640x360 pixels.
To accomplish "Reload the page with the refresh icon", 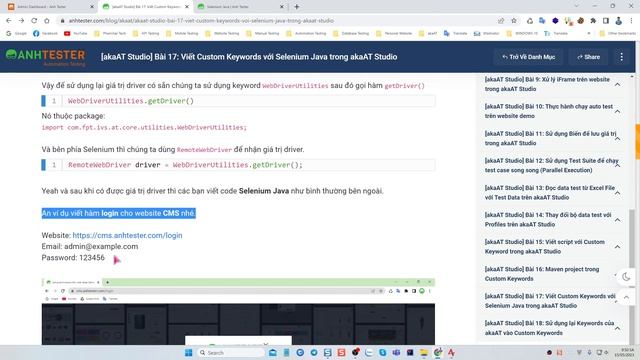I will pyautogui.click(x=34, y=20).
